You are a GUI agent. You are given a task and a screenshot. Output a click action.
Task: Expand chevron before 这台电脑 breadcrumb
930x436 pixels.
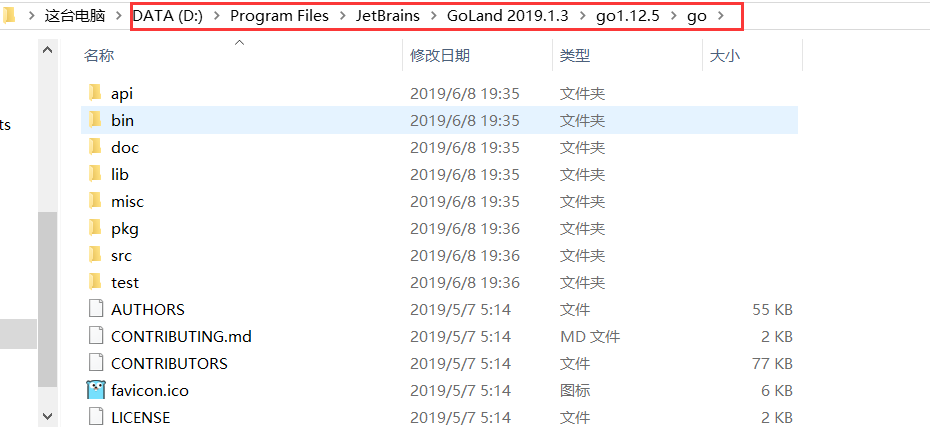(x=31, y=16)
